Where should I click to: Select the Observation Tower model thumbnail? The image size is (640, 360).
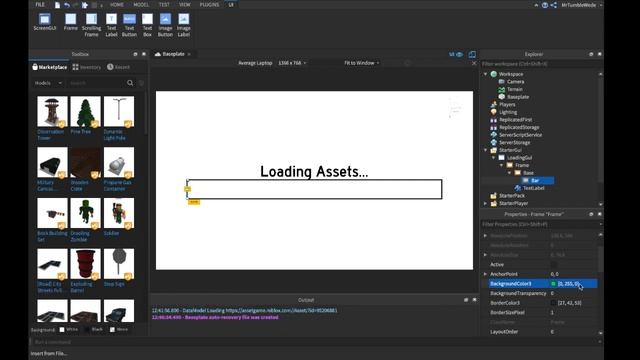52,111
